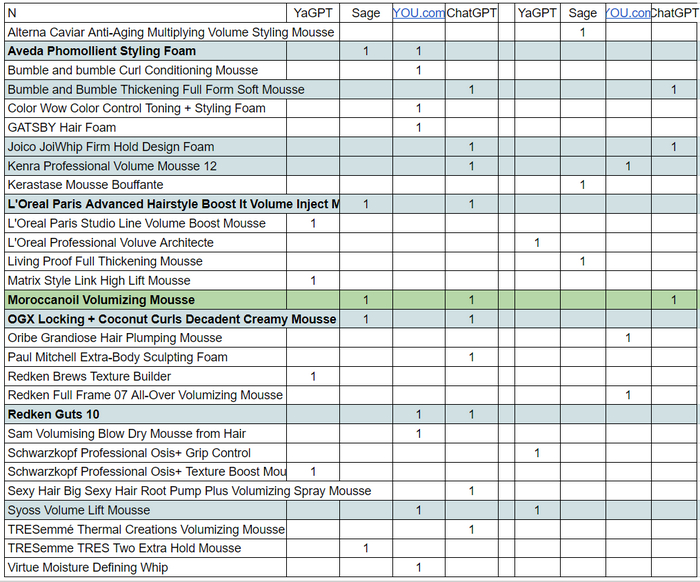Click the 1 in the Paul Mitchell row
The height and width of the screenshot is (582, 700).
(471, 357)
